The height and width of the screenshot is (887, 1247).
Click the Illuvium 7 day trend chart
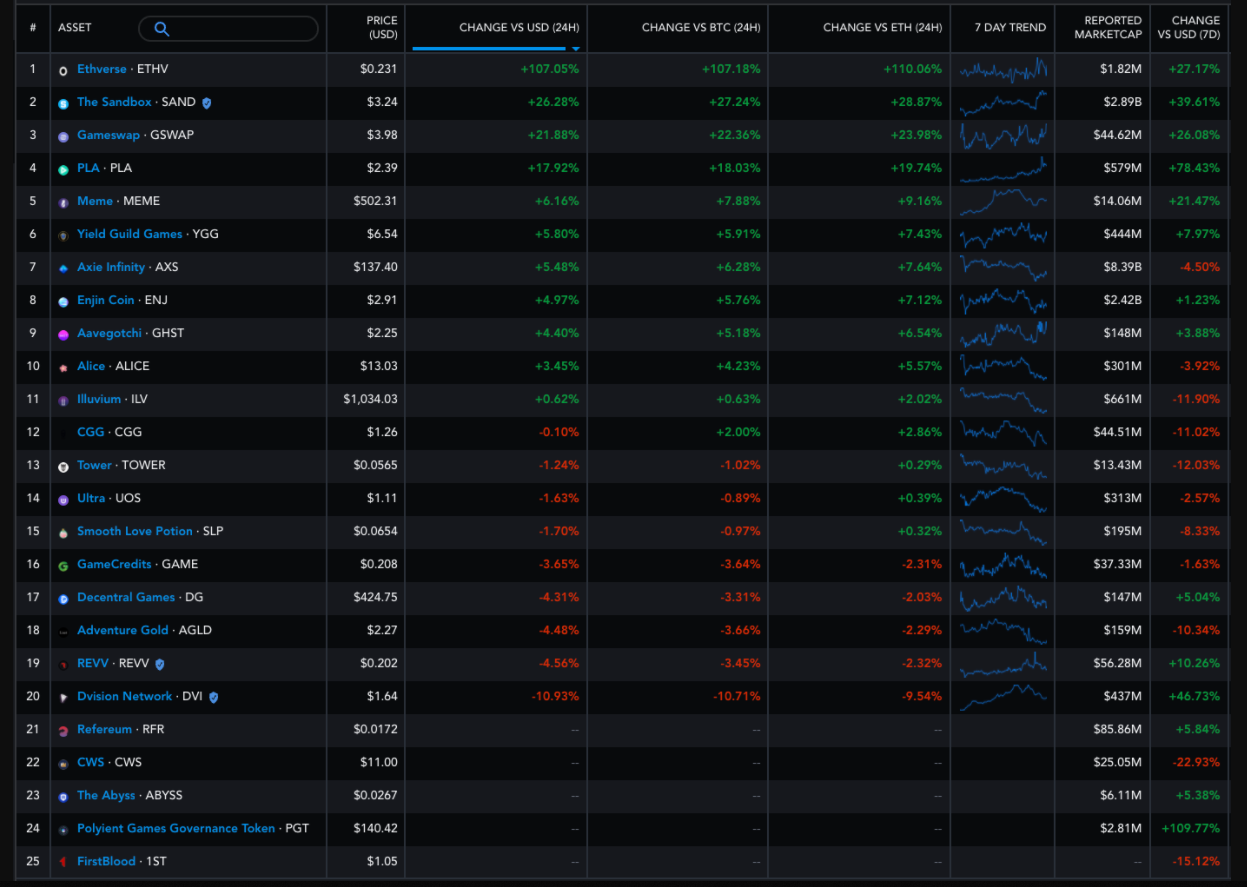(x=1003, y=400)
